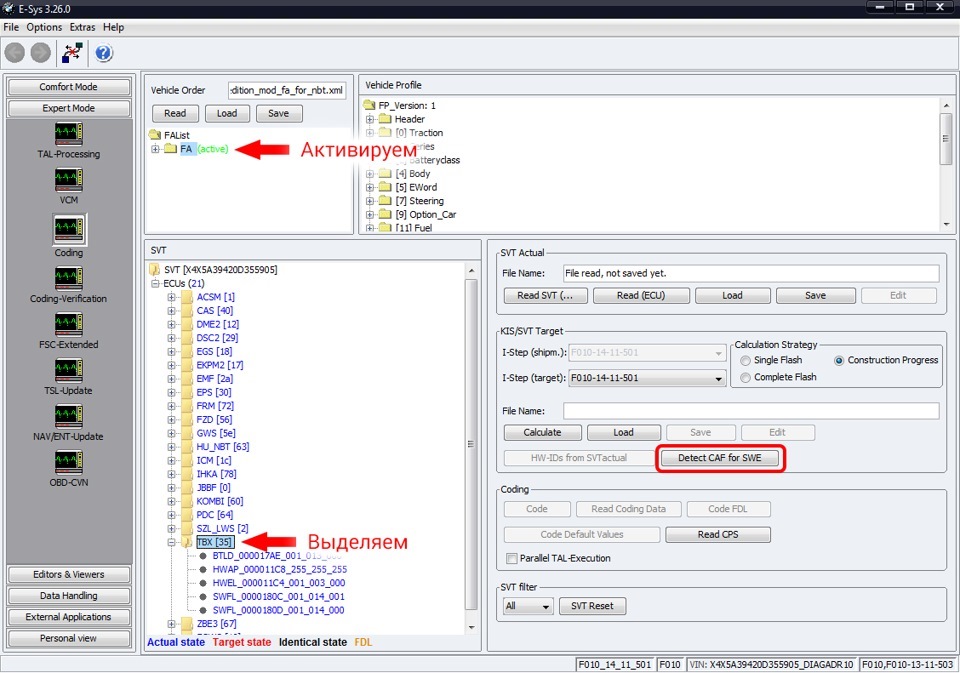
Task: Click the Header folder icon
Action: [x=385, y=119]
